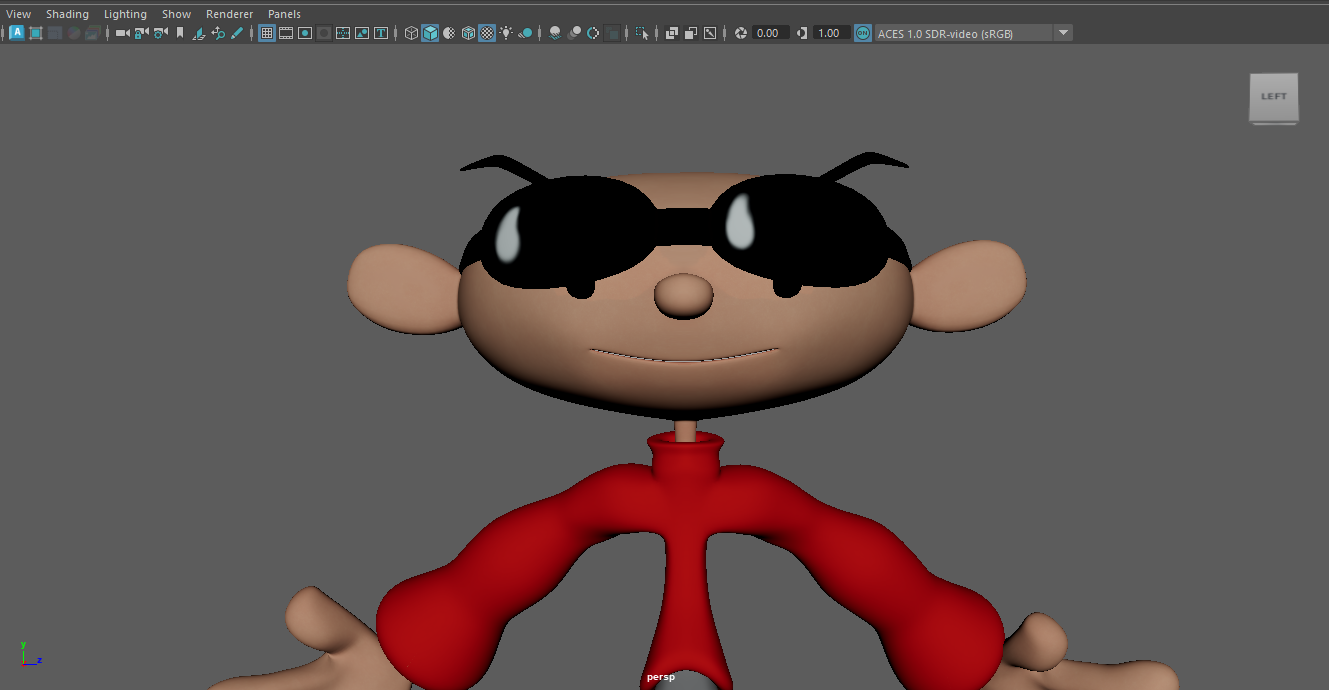Select the Blue Pencil tool icon

click(x=237, y=33)
